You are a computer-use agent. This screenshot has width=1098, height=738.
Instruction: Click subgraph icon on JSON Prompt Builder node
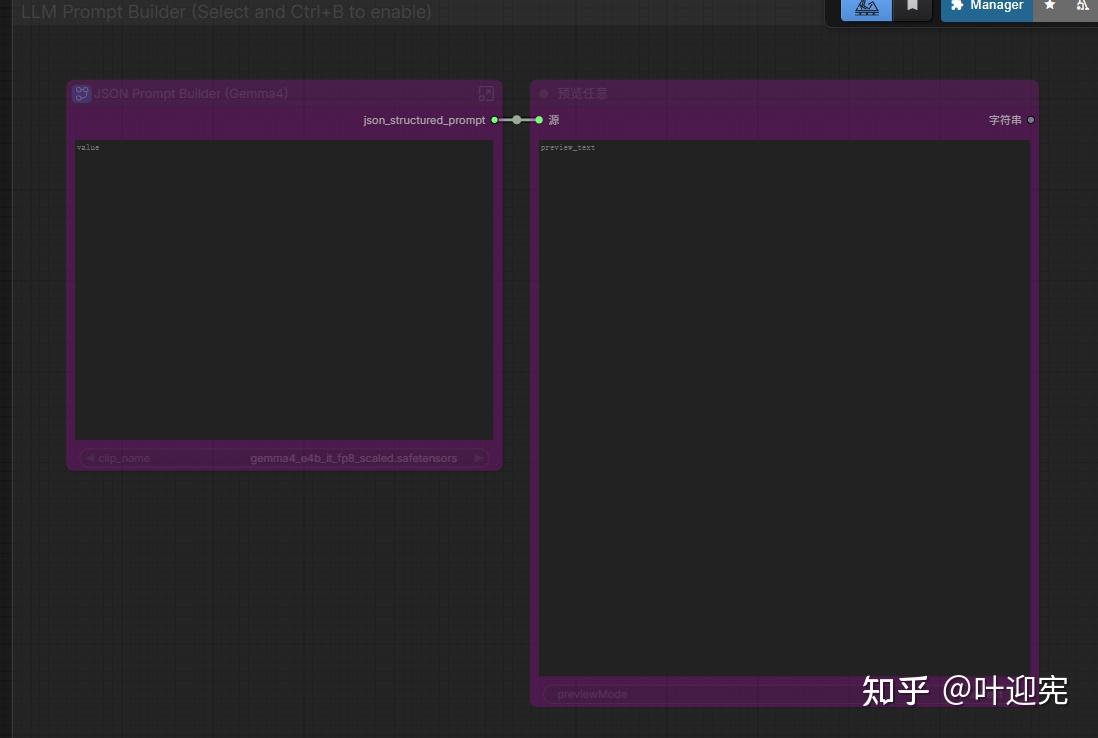tap(82, 93)
